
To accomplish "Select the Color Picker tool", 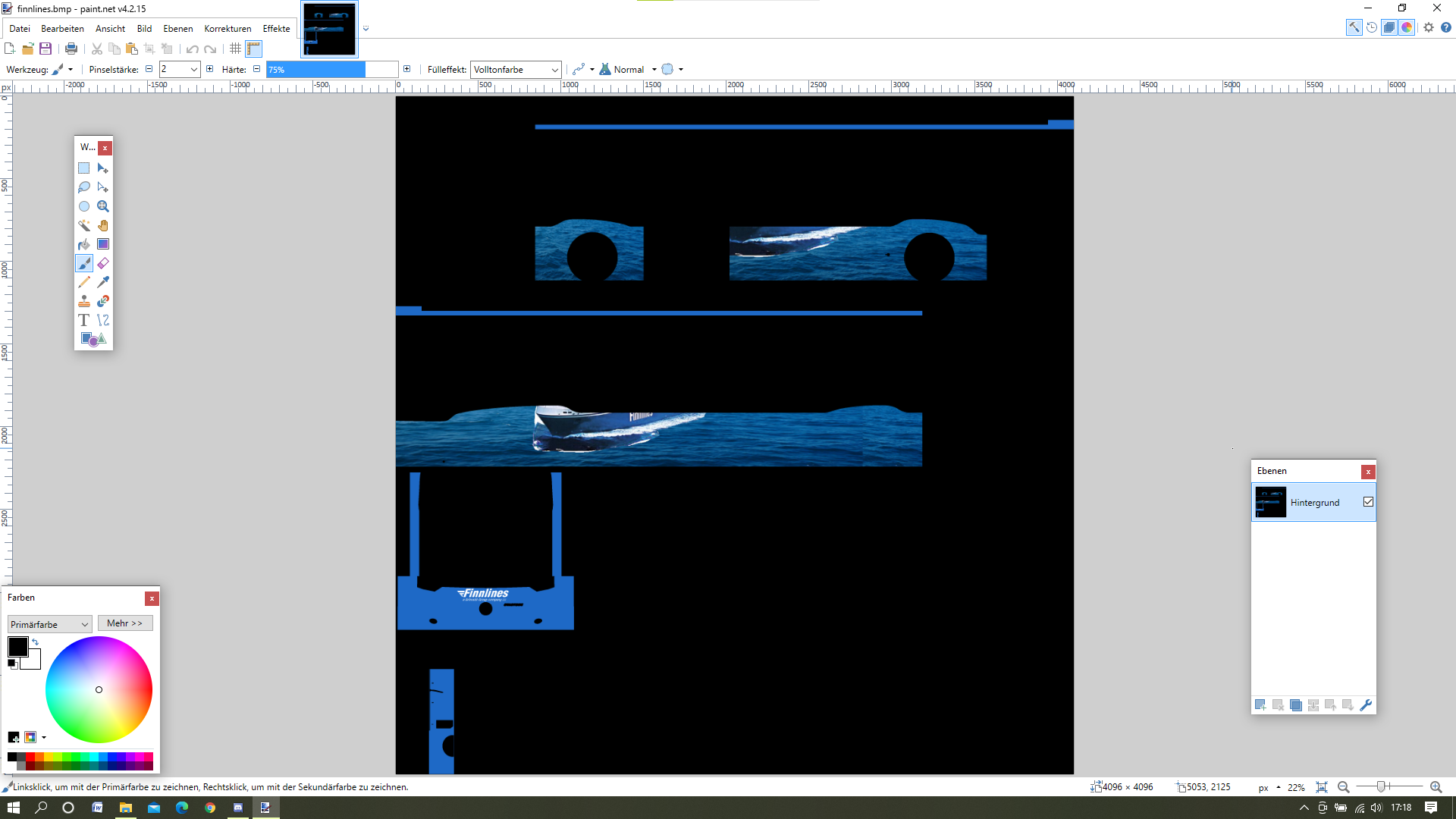I will [x=103, y=282].
